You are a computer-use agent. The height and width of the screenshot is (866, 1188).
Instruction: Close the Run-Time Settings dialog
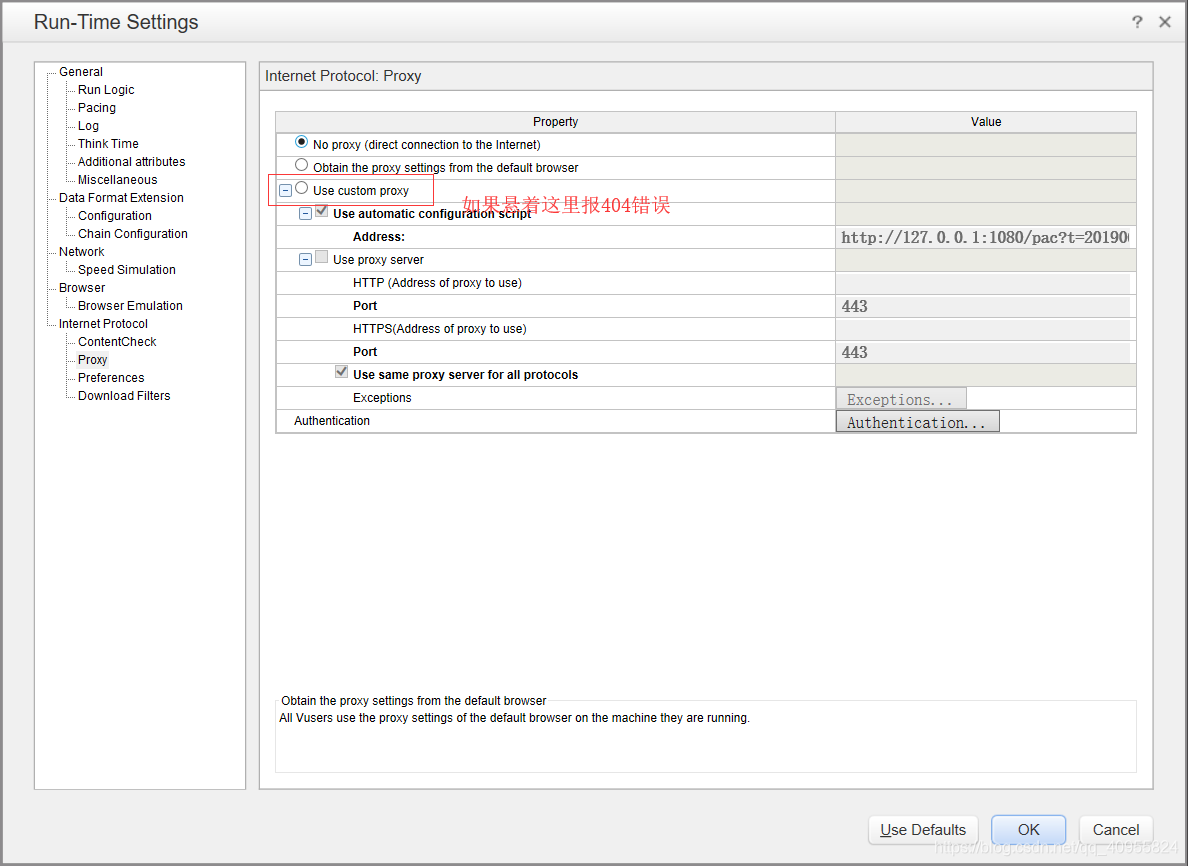[1165, 22]
